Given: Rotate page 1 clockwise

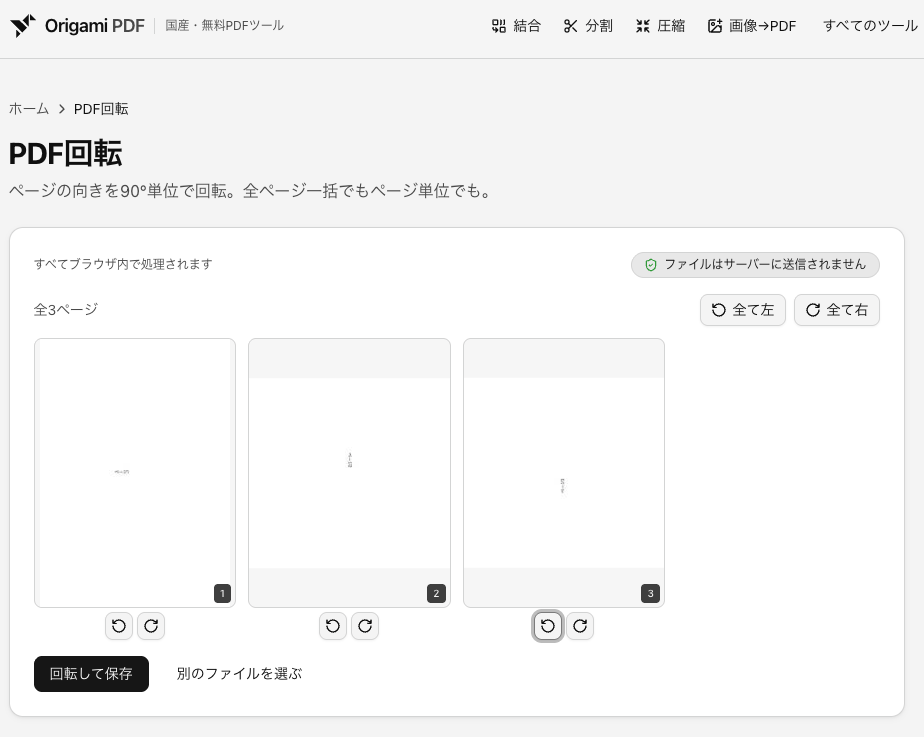Looking at the screenshot, I should (151, 626).
